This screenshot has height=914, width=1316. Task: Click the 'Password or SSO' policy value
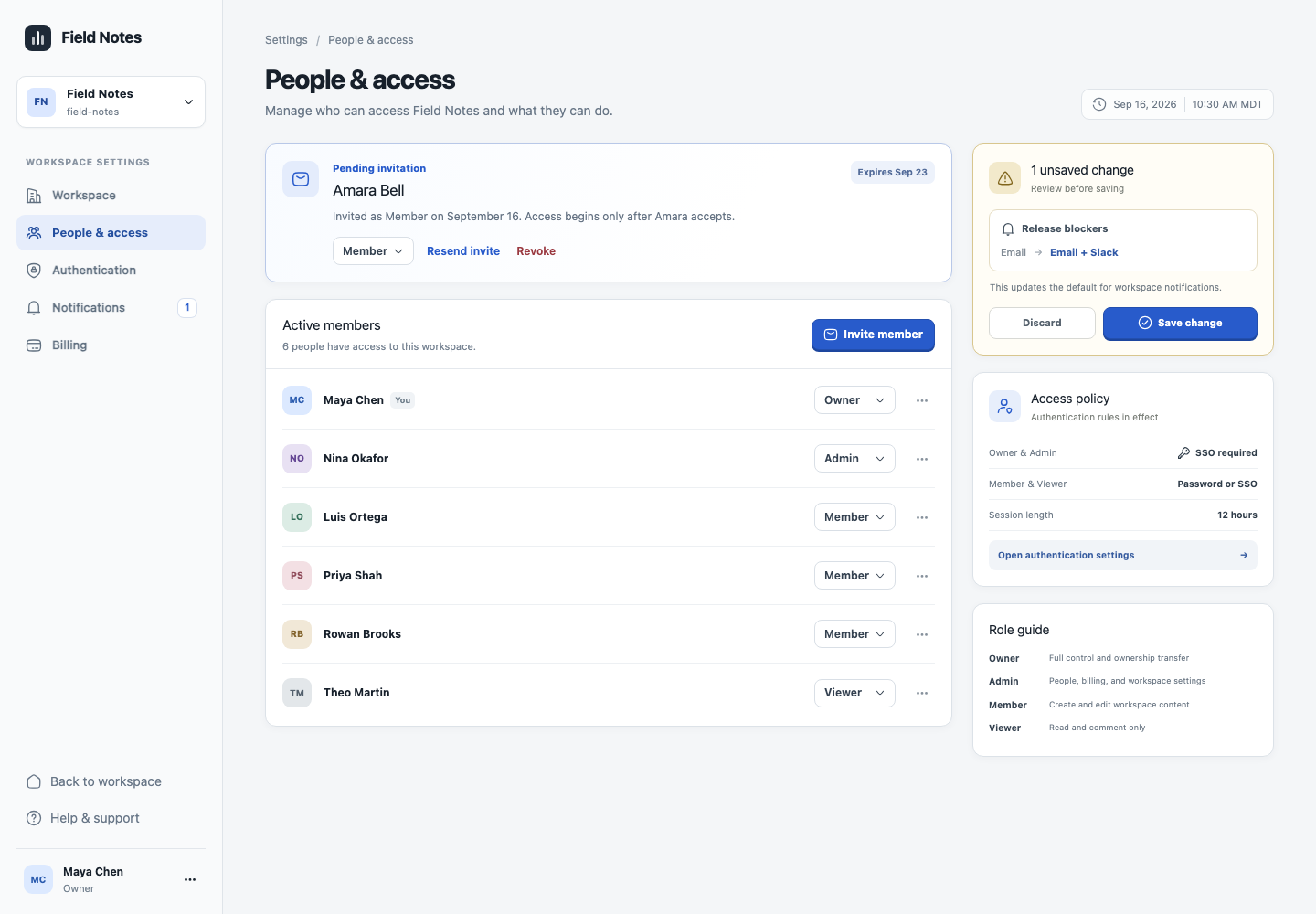[1216, 484]
